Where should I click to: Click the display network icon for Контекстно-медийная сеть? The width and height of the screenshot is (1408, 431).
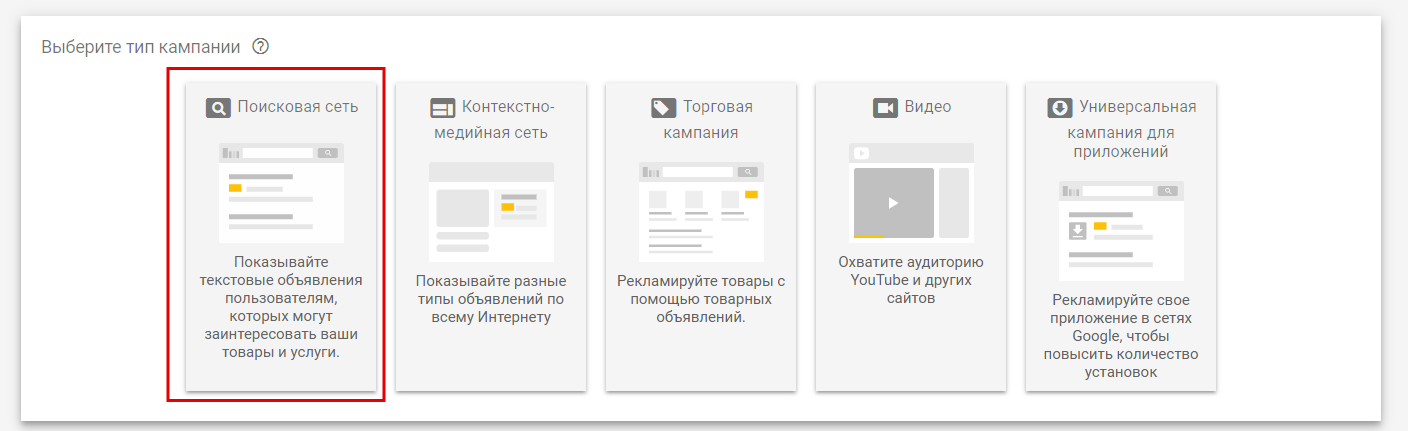click(x=442, y=108)
